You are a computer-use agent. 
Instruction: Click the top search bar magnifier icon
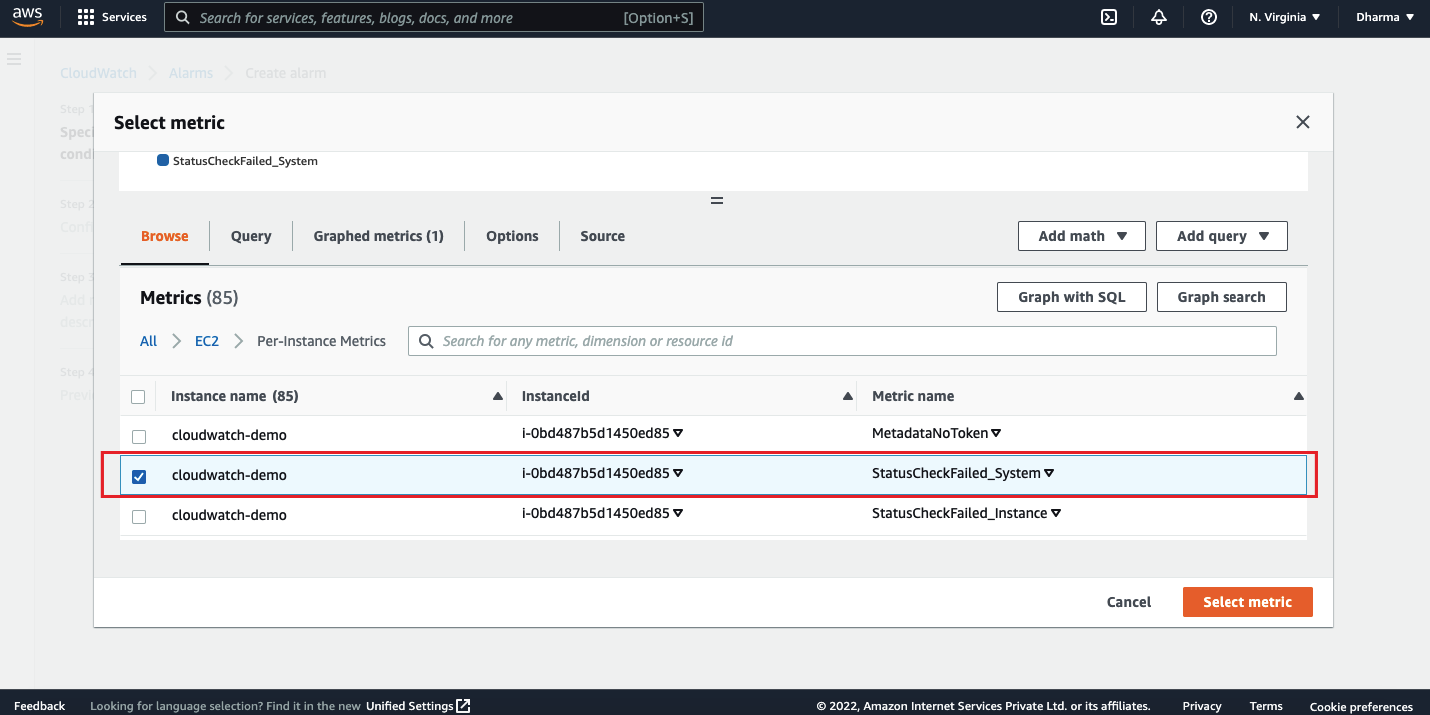coord(182,17)
